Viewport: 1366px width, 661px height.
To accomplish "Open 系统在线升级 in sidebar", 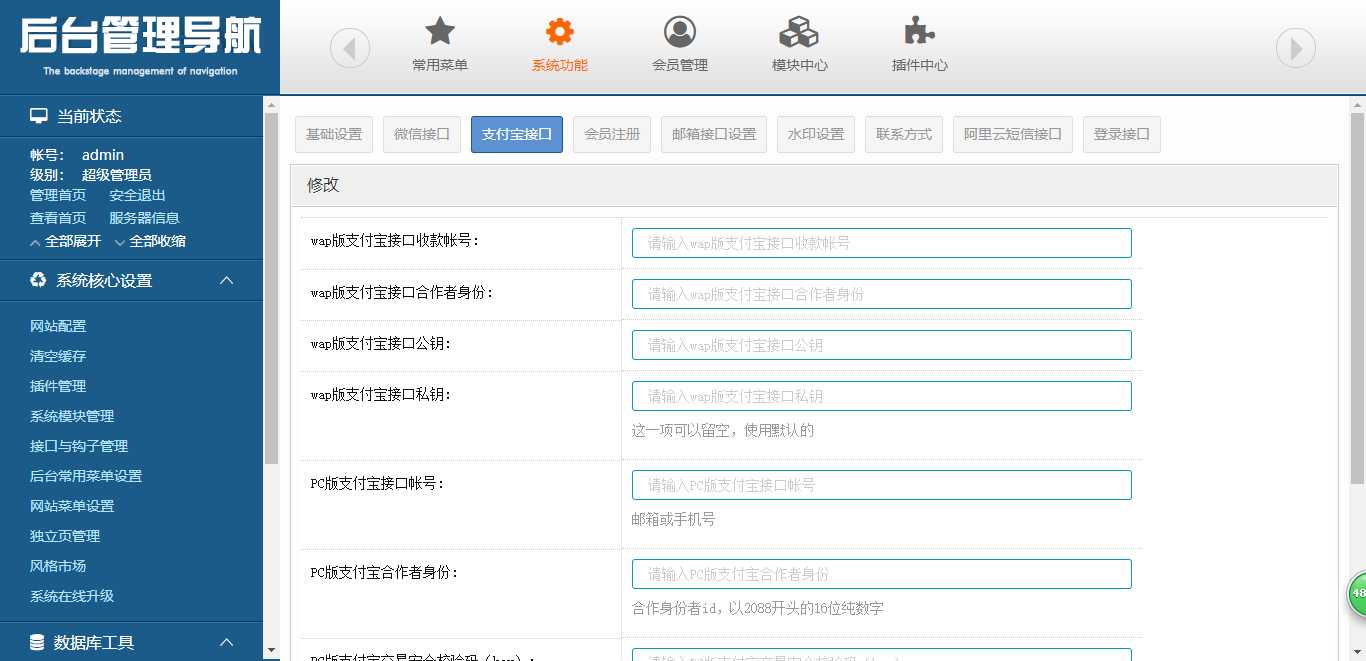I will click(x=72, y=596).
